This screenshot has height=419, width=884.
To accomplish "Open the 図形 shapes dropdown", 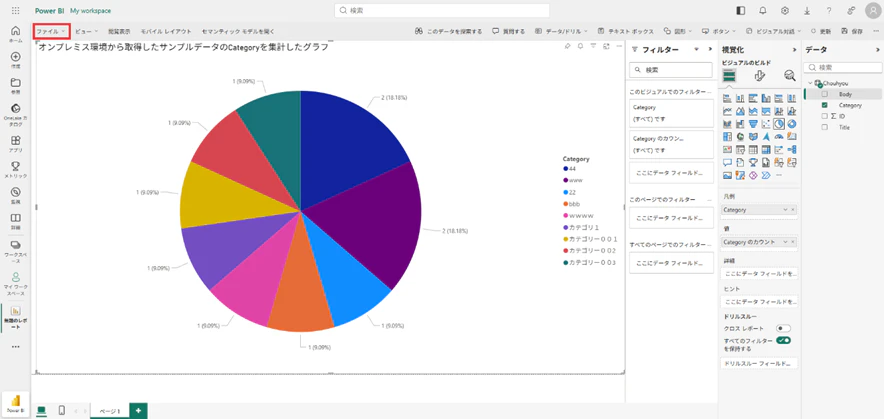I will [x=678, y=32].
